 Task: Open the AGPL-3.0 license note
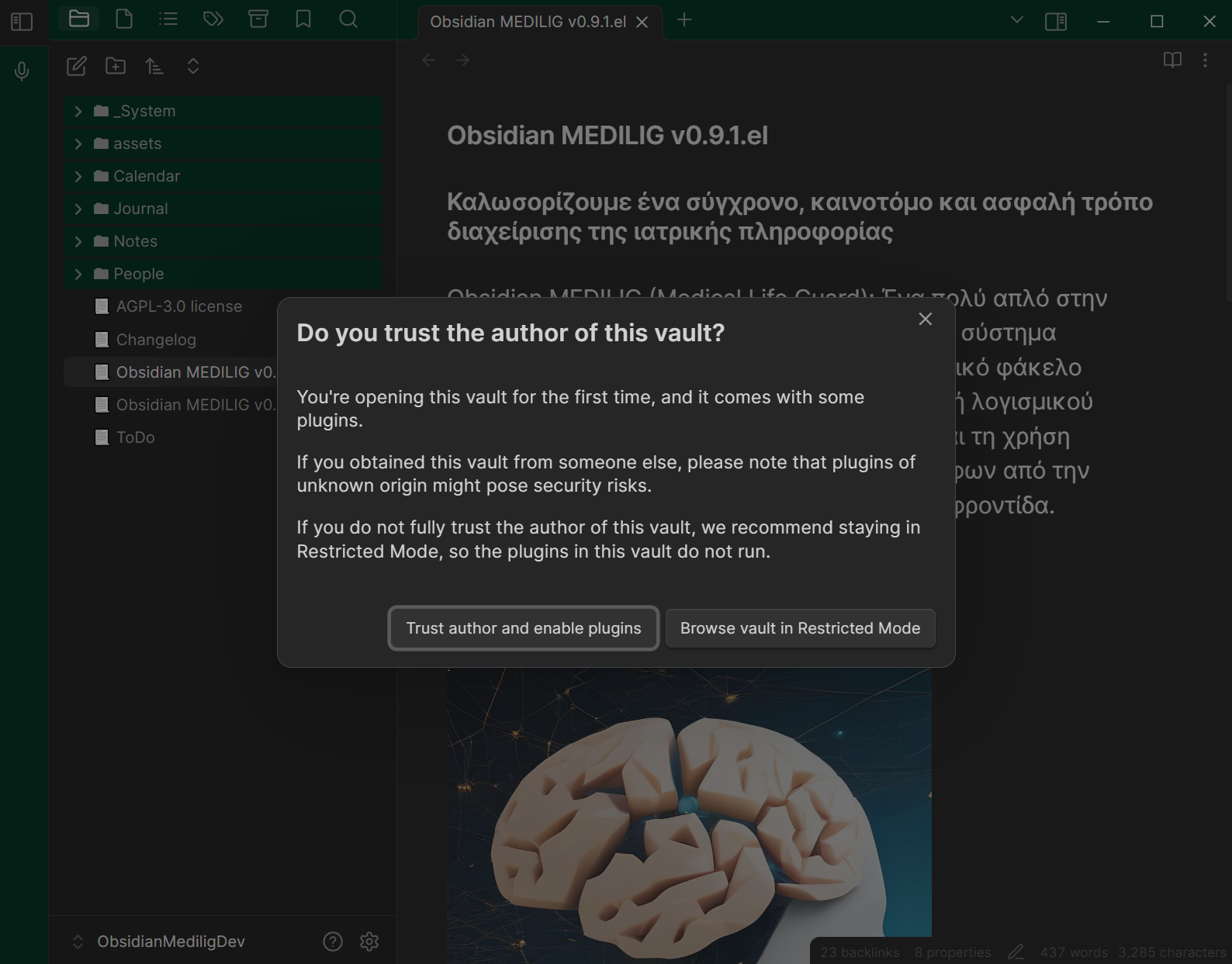(178, 306)
